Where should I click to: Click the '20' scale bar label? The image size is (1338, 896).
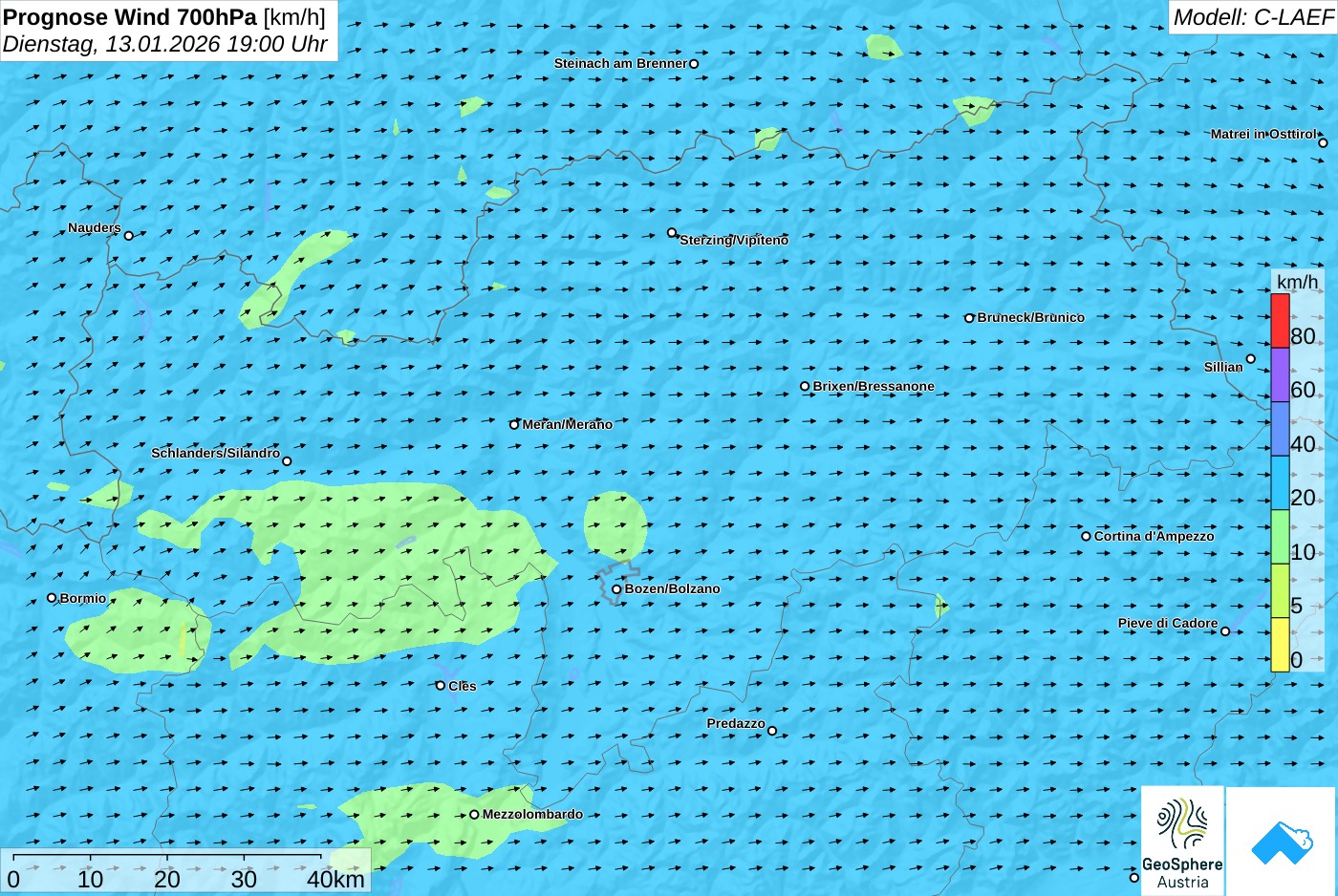[167, 880]
